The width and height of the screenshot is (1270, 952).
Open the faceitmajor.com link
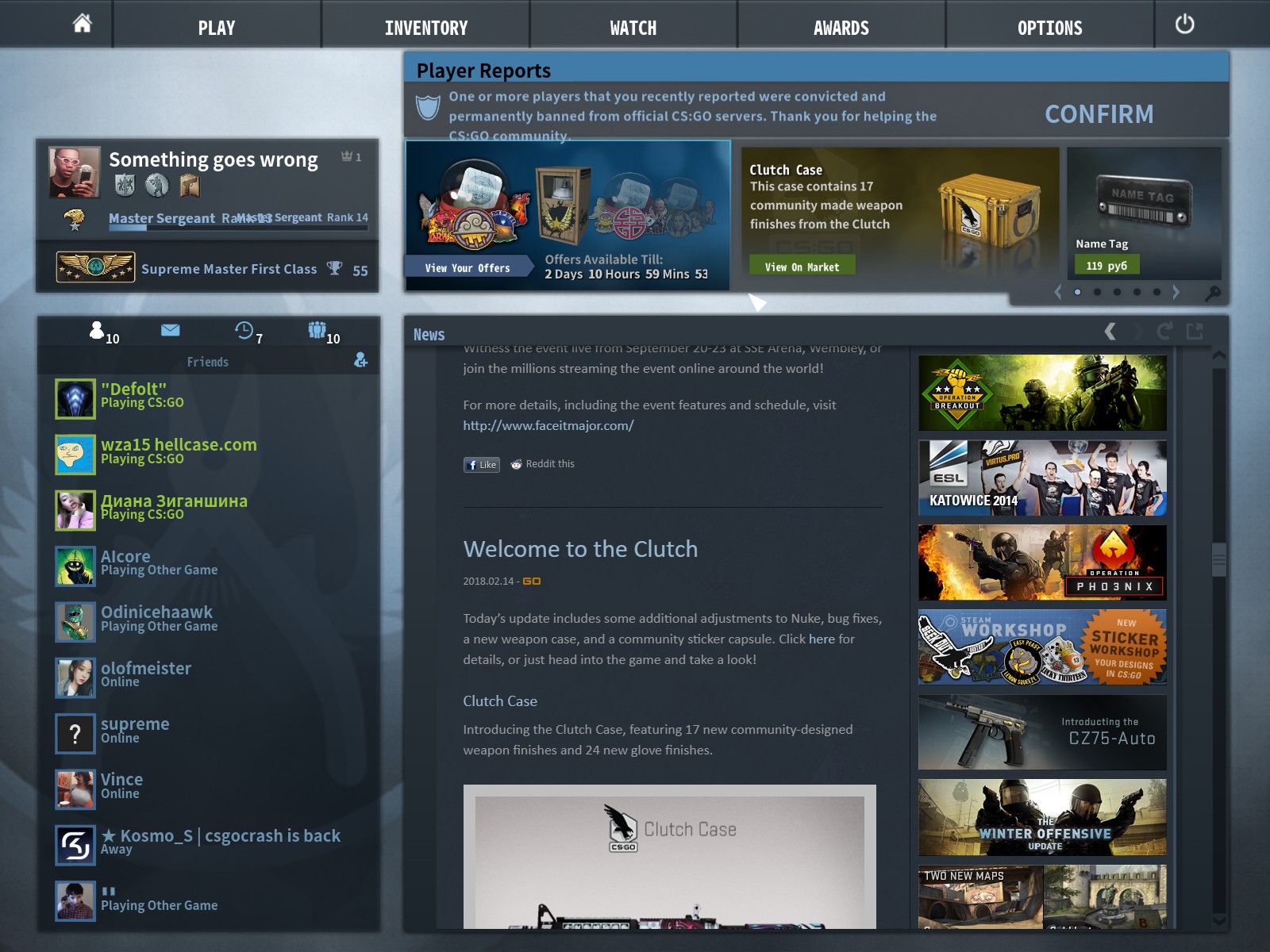point(548,425)
